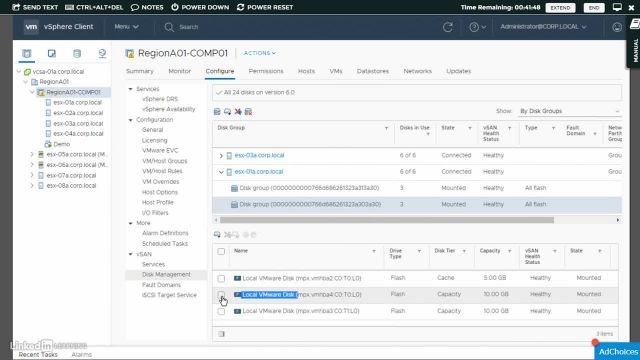
Task: Click the END lab button
Action: (594, 8)
